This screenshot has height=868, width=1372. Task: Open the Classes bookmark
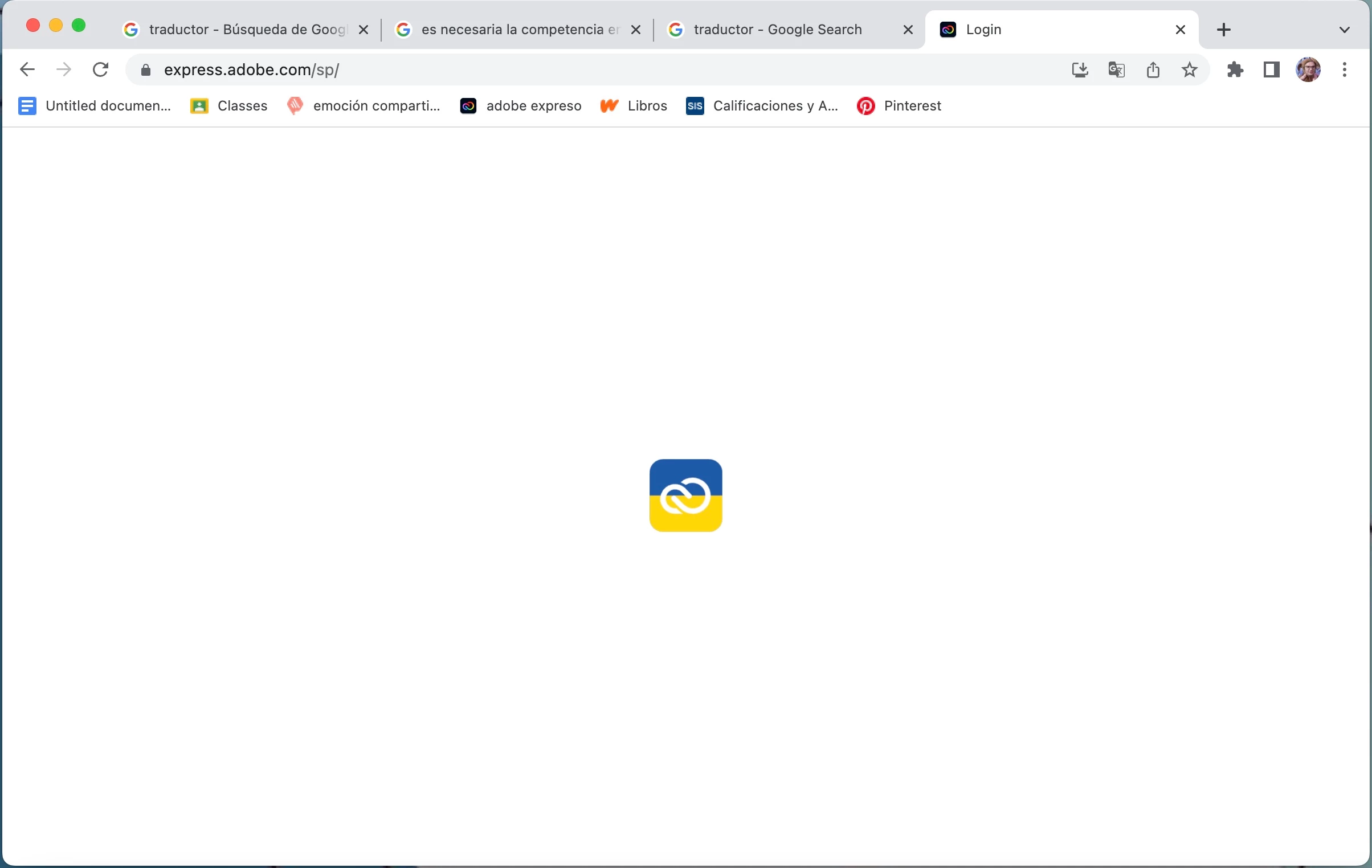pos(229,106)
